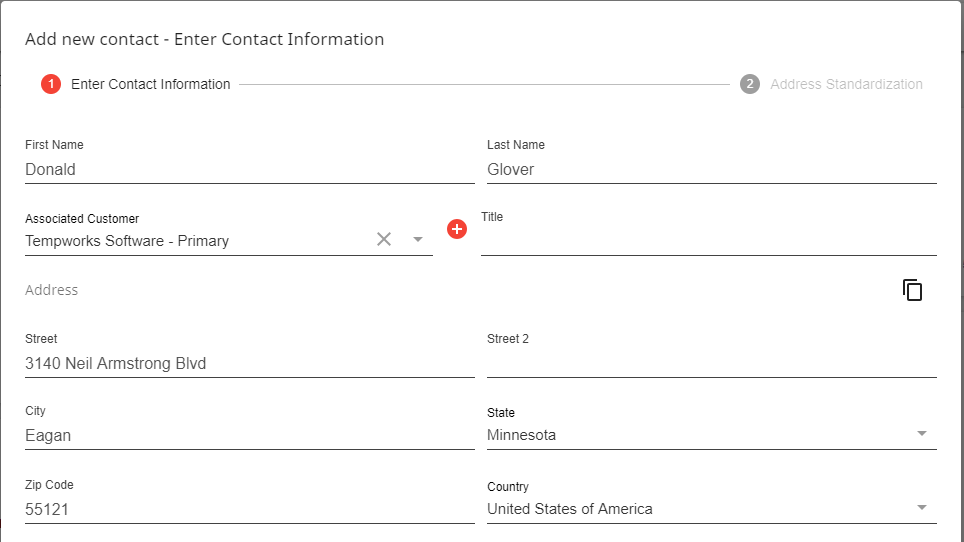Click the Minnesota state value
964x542 pixels.
(522, 435)
